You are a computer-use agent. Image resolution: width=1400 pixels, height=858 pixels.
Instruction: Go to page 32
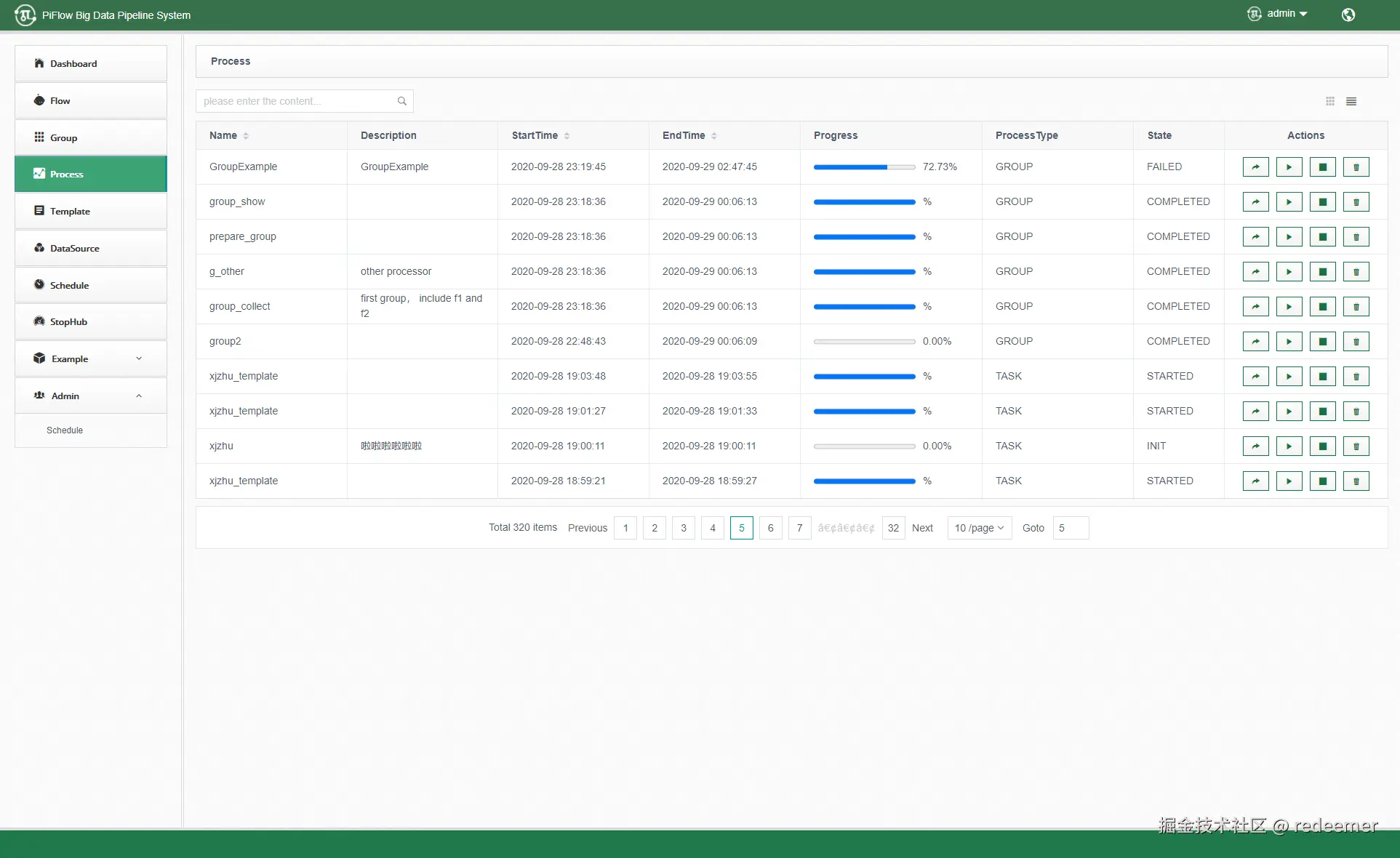click(x=893, y=528)
